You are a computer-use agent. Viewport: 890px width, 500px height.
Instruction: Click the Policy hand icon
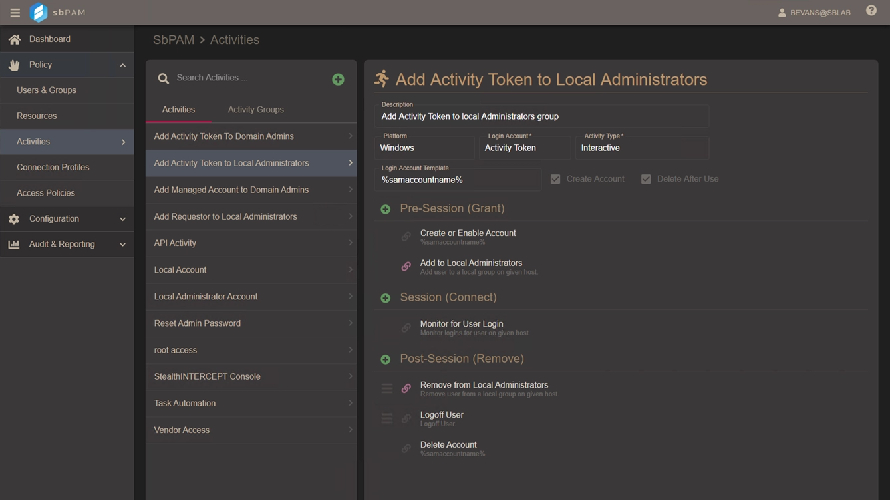point(14,65)
